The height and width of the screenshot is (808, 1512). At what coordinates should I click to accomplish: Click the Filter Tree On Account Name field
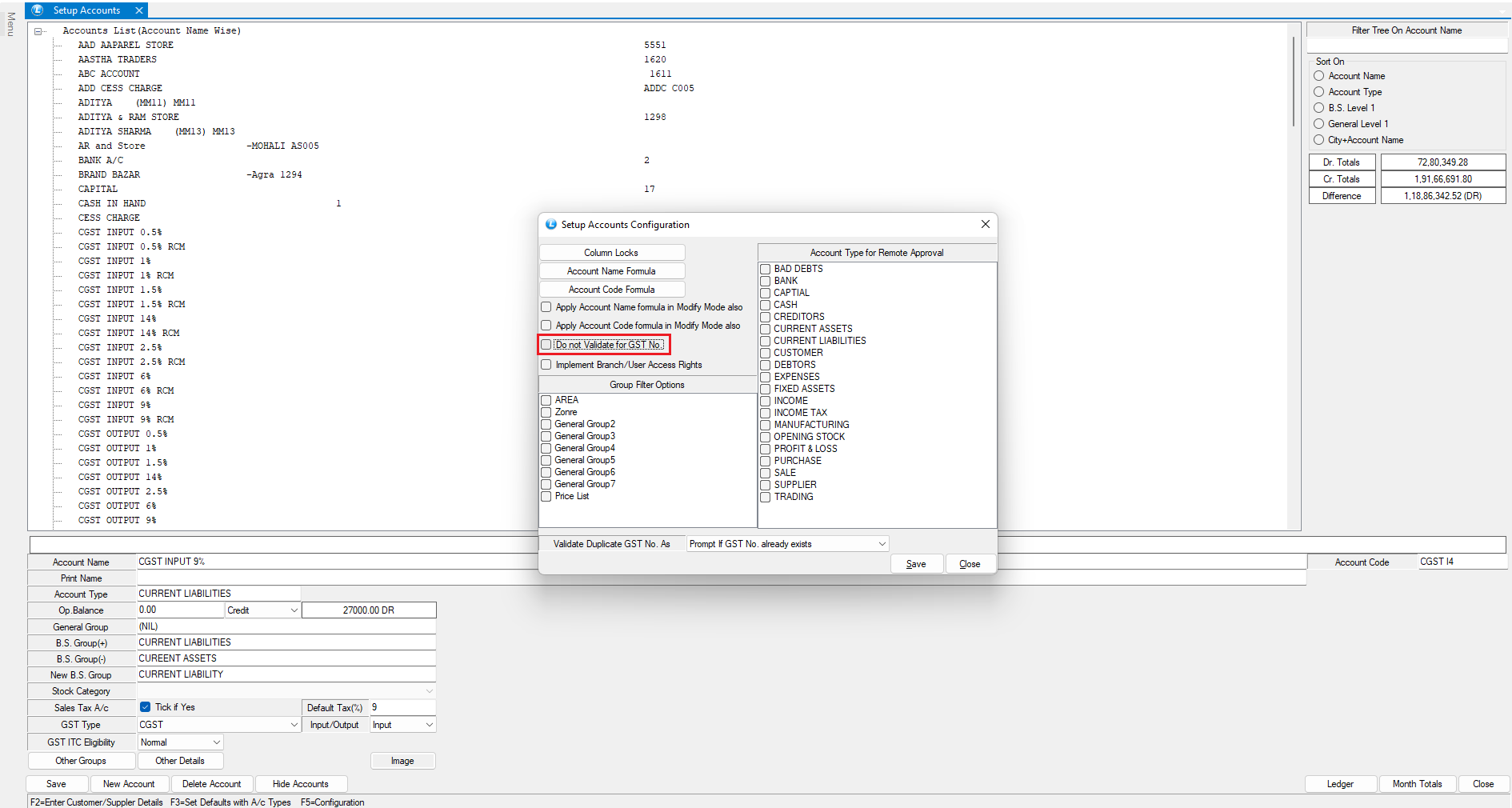tap(1406, 46)
